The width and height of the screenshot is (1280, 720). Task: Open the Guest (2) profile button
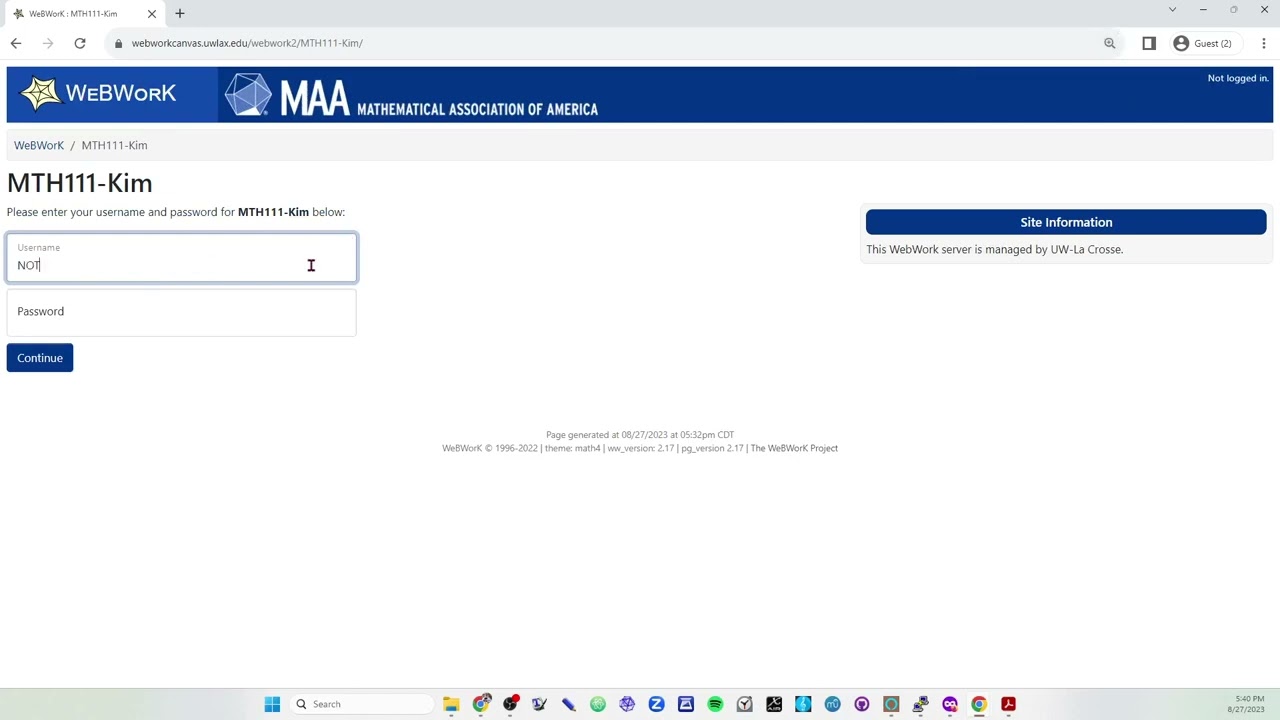pos(1203,43)
